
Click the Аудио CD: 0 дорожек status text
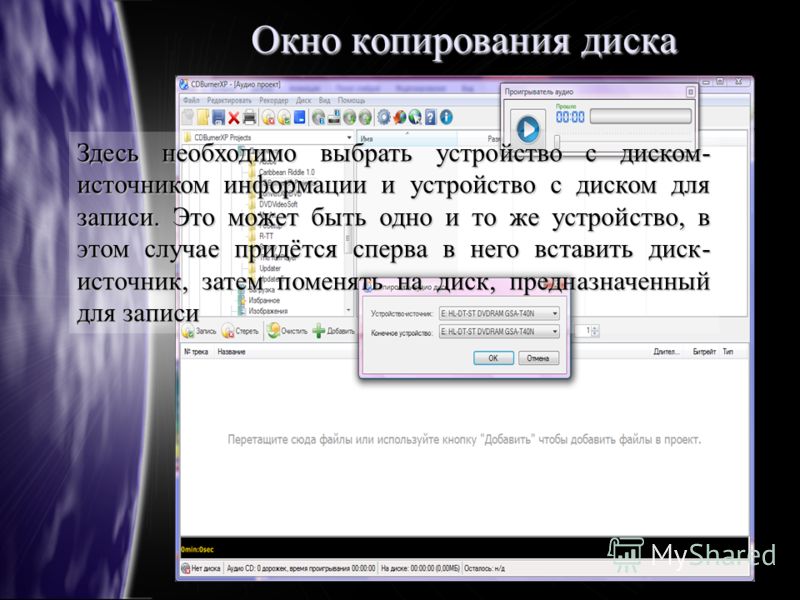tap(301, 568)
